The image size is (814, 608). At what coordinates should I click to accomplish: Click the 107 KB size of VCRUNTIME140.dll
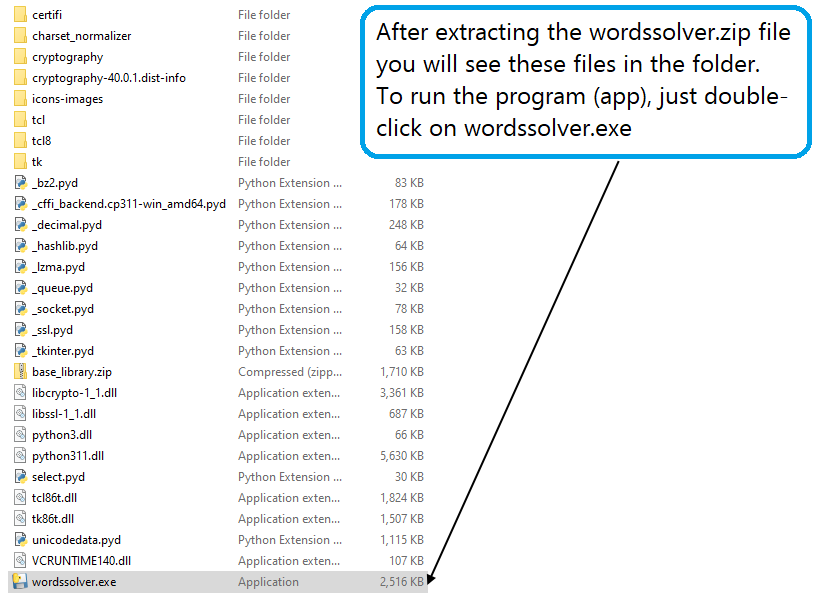(x=406, y=561)
